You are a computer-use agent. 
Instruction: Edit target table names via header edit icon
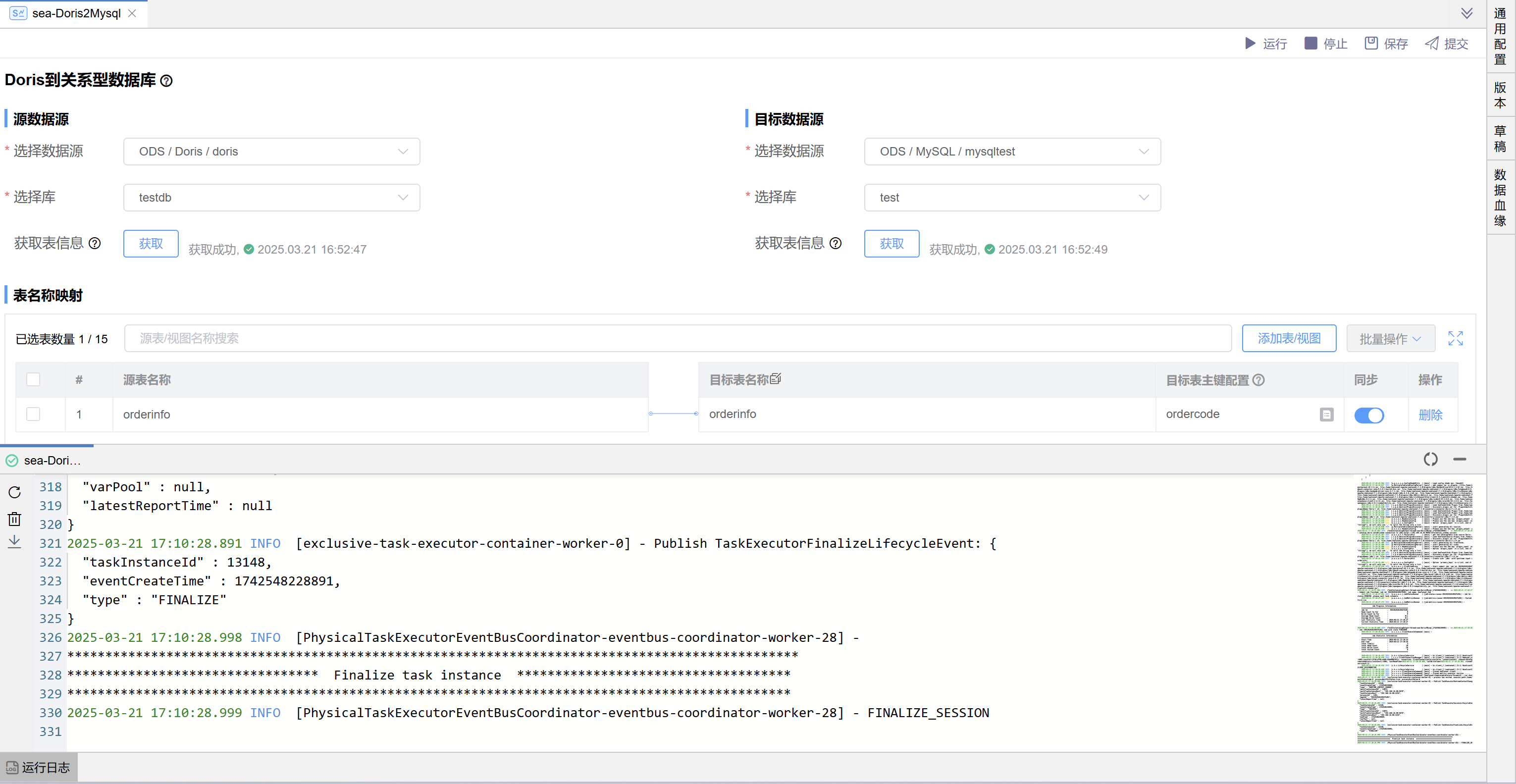(x=776, y=378)
